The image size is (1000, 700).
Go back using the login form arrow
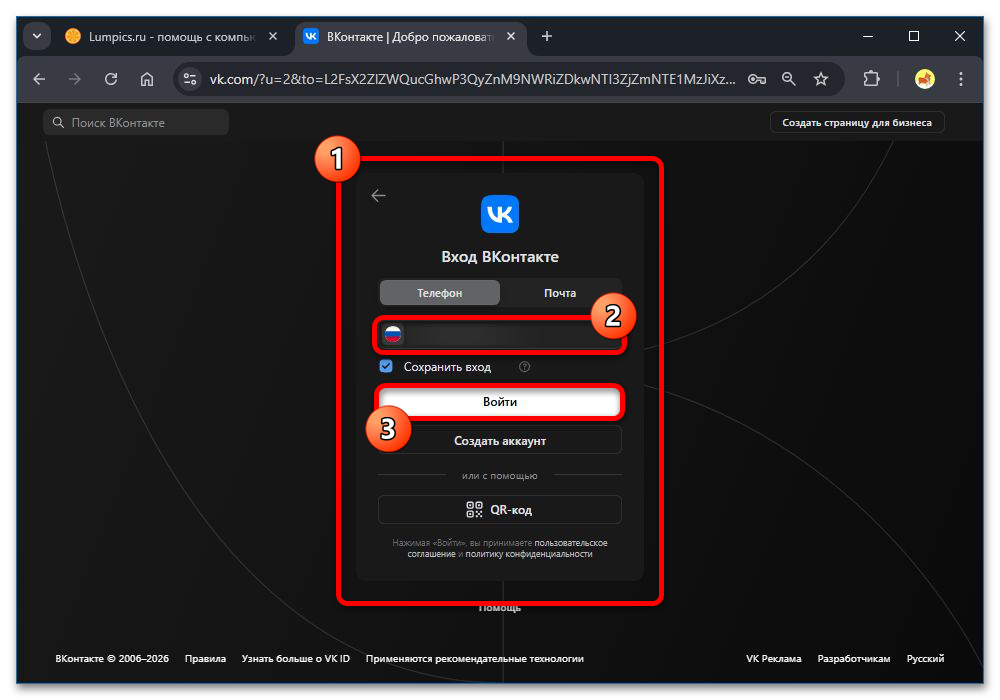coord(379,196)
